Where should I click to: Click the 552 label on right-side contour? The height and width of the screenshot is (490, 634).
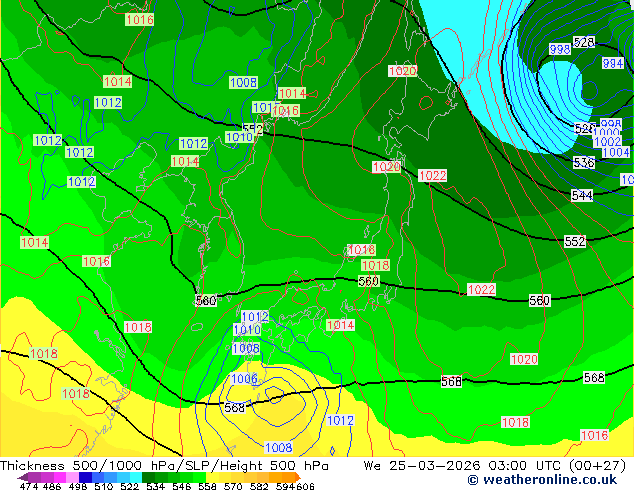coord(575,242)
